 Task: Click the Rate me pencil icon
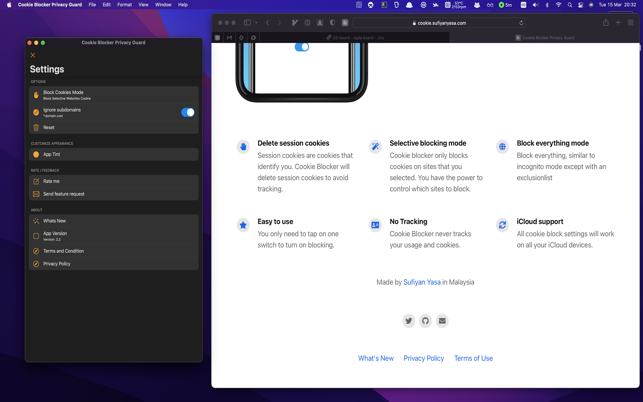tap(36, 181)
